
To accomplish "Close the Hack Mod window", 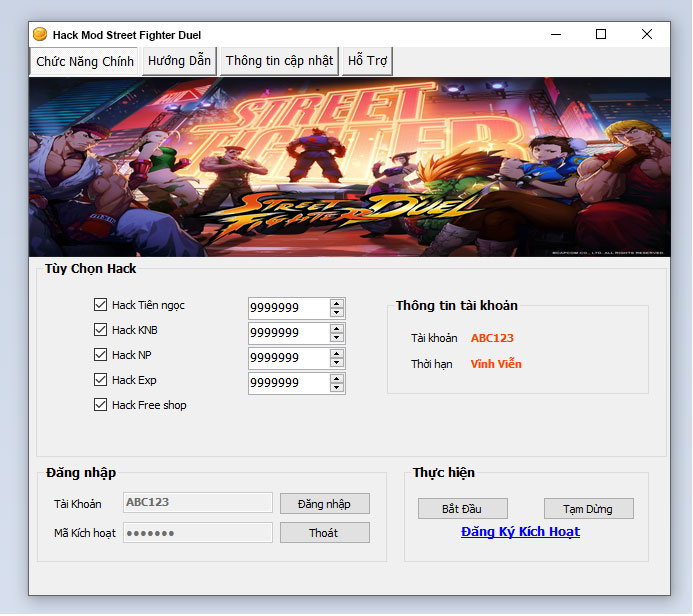I will (647, 34).
